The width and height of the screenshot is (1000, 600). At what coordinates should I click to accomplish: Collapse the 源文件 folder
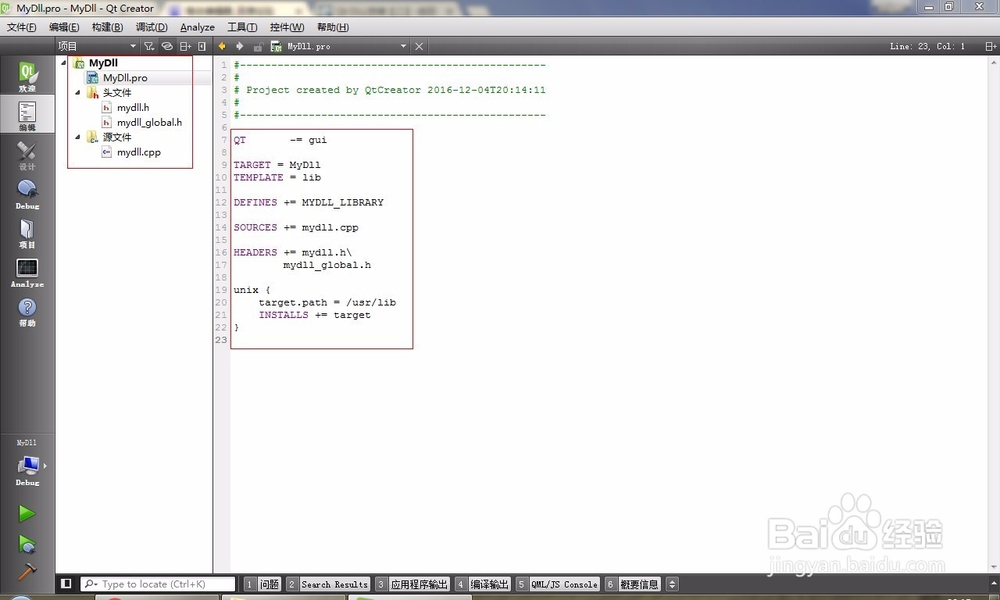[x=78, y=137]
